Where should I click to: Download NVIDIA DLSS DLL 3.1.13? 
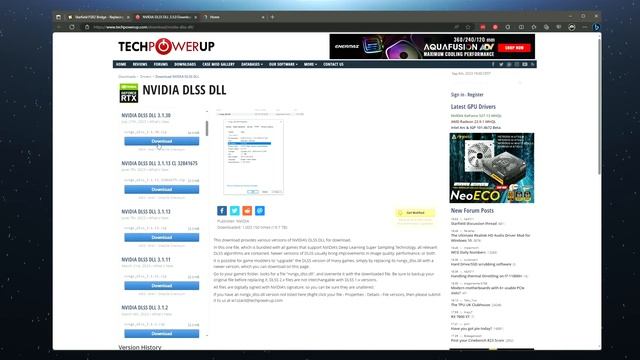[162, 238]
